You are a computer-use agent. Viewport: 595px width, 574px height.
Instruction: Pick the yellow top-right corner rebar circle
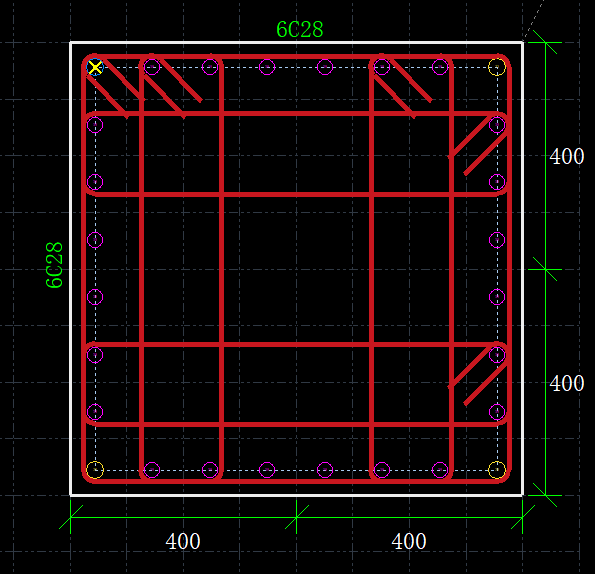(x=497, y=67)
